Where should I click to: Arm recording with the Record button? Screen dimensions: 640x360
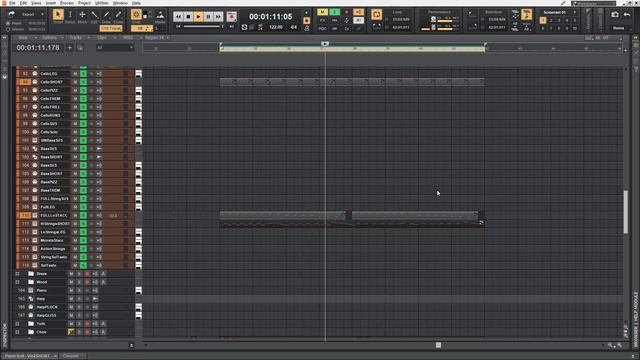231,17
